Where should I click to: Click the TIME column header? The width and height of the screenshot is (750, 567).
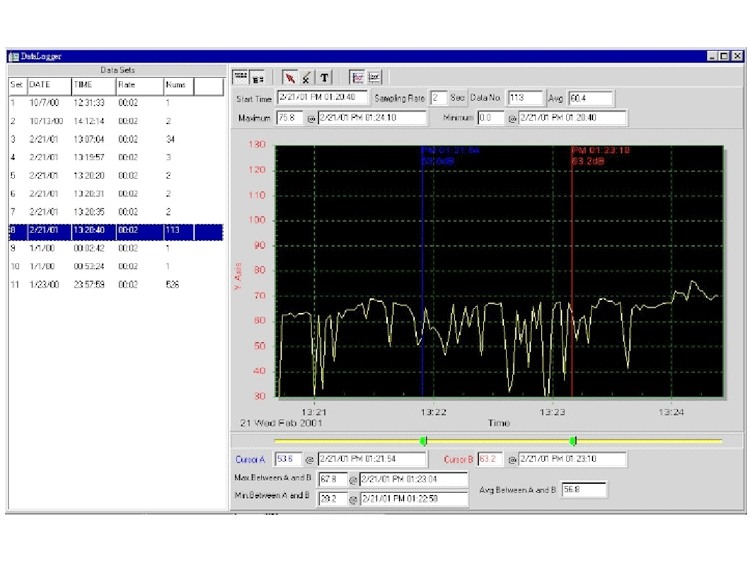[92, 85]
